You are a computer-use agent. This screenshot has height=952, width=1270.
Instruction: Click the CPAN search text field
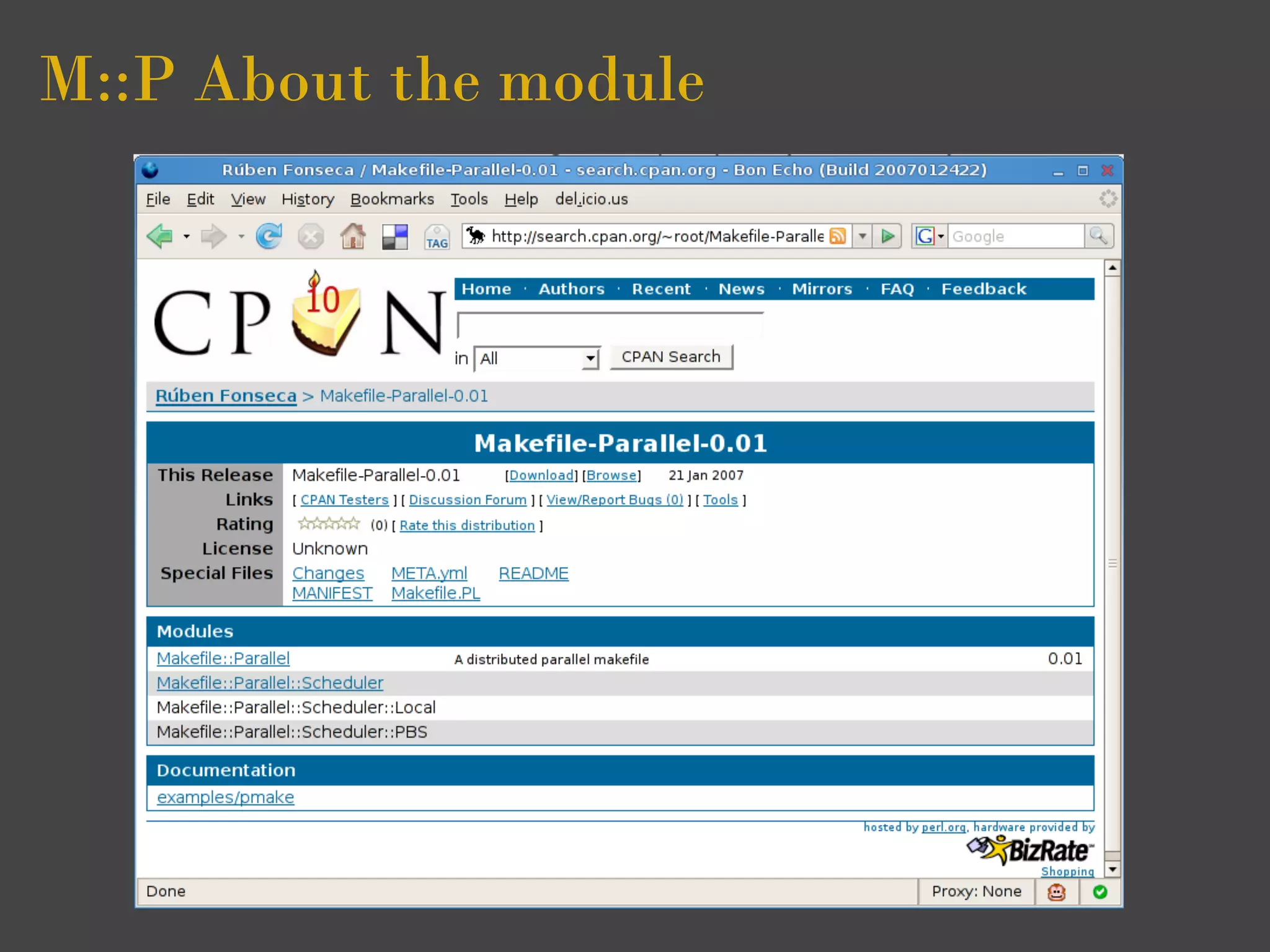pyautogui.click(x=610, y=326)
